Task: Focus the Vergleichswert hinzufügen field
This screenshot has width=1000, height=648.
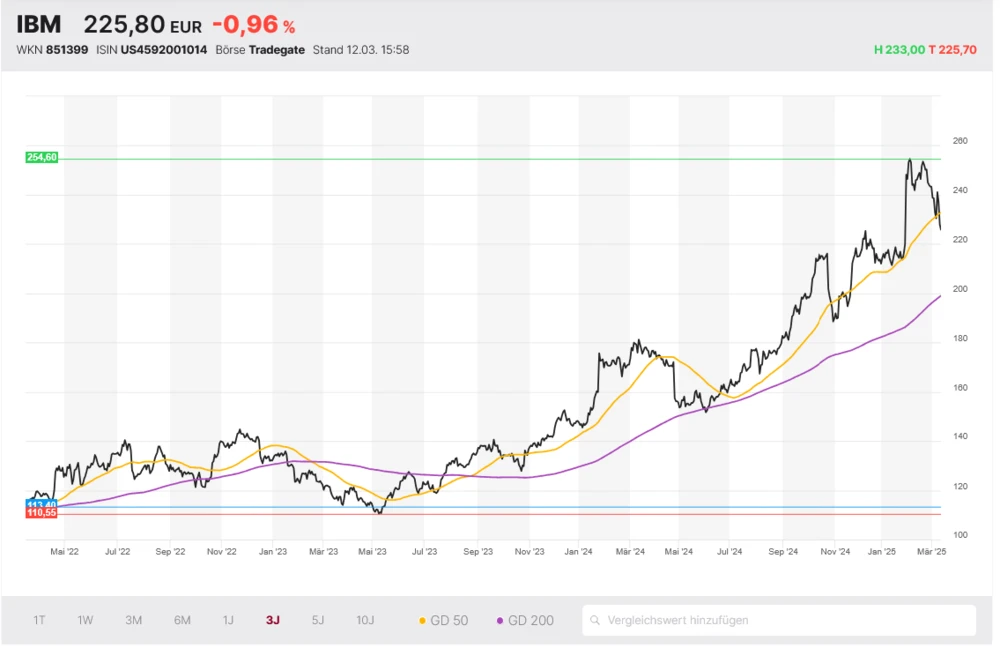Action: 780,620
